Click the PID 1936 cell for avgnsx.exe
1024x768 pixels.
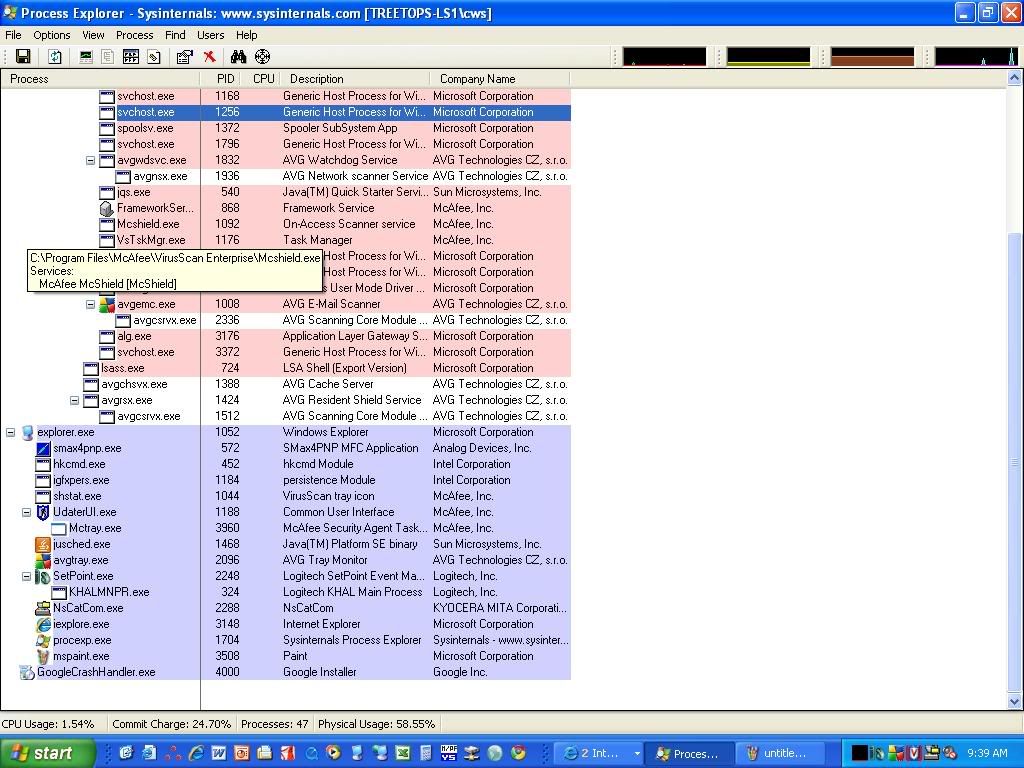coord(227,176)
